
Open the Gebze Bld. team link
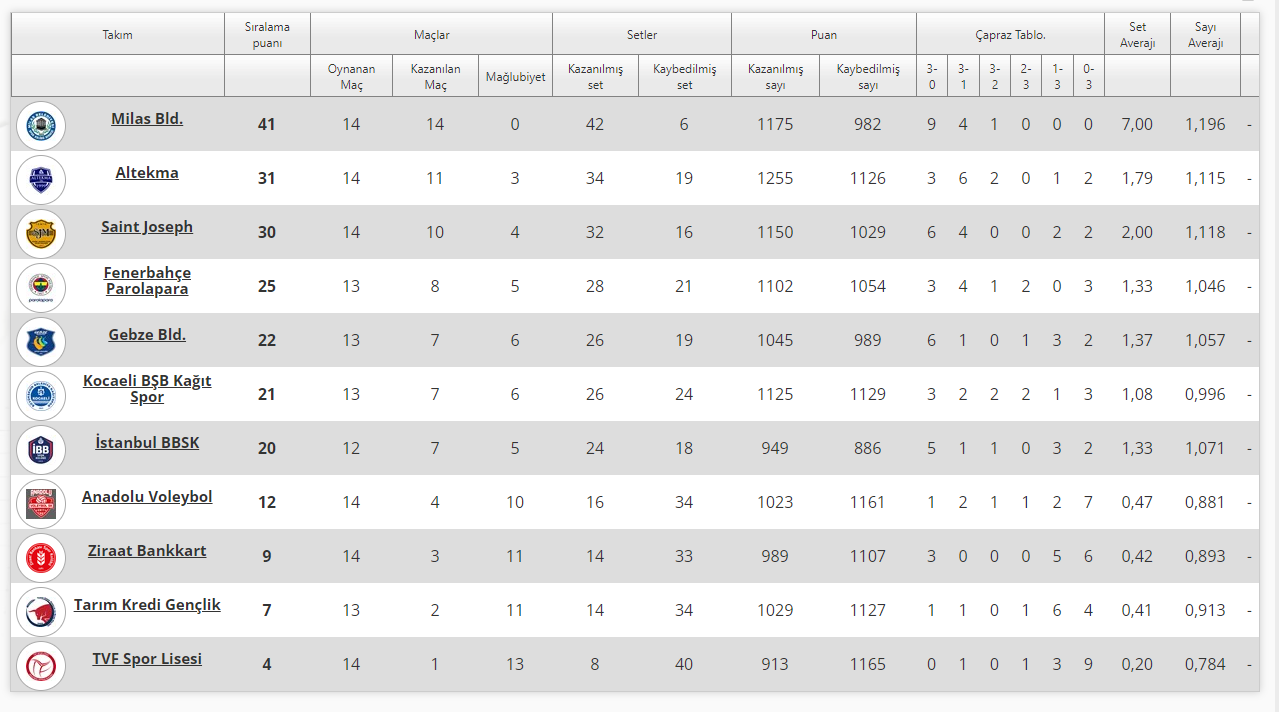click(147, 335)
